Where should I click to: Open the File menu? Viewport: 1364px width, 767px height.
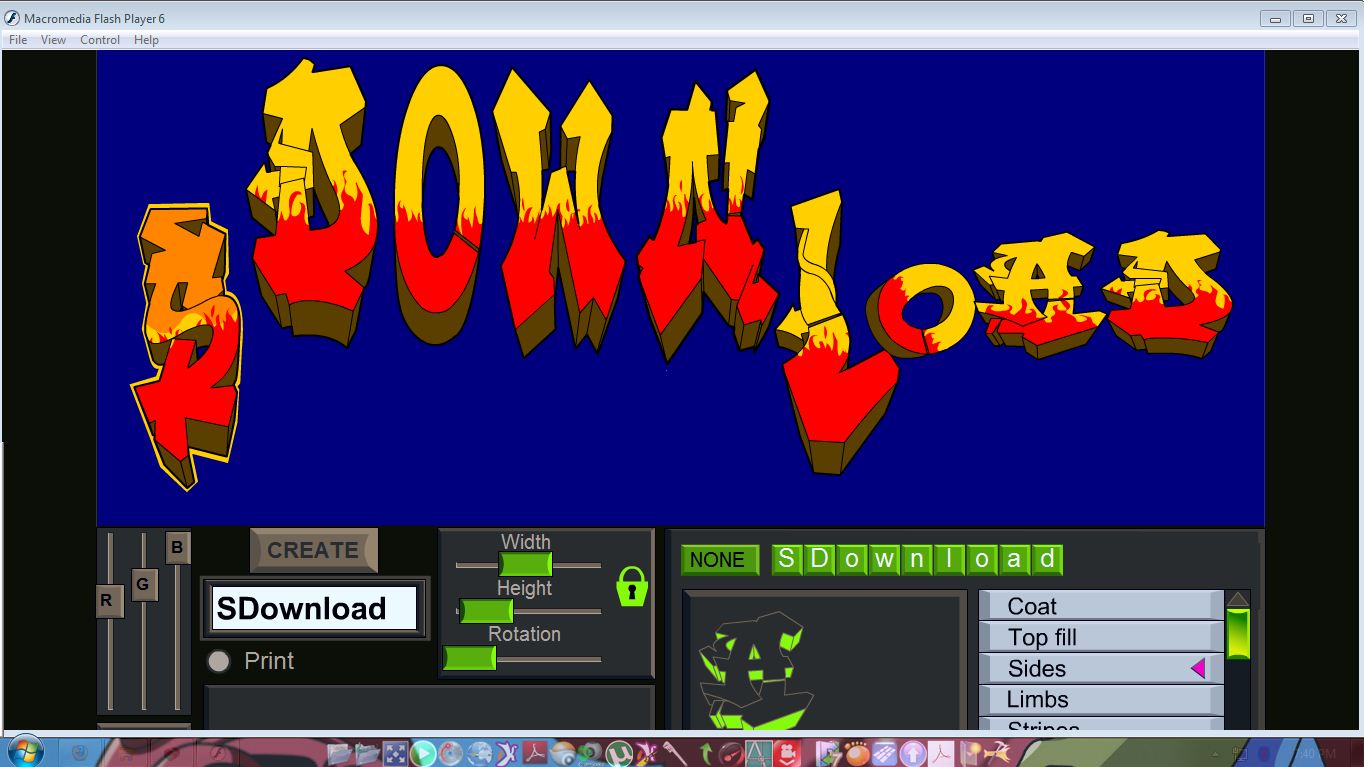(18, 40)
